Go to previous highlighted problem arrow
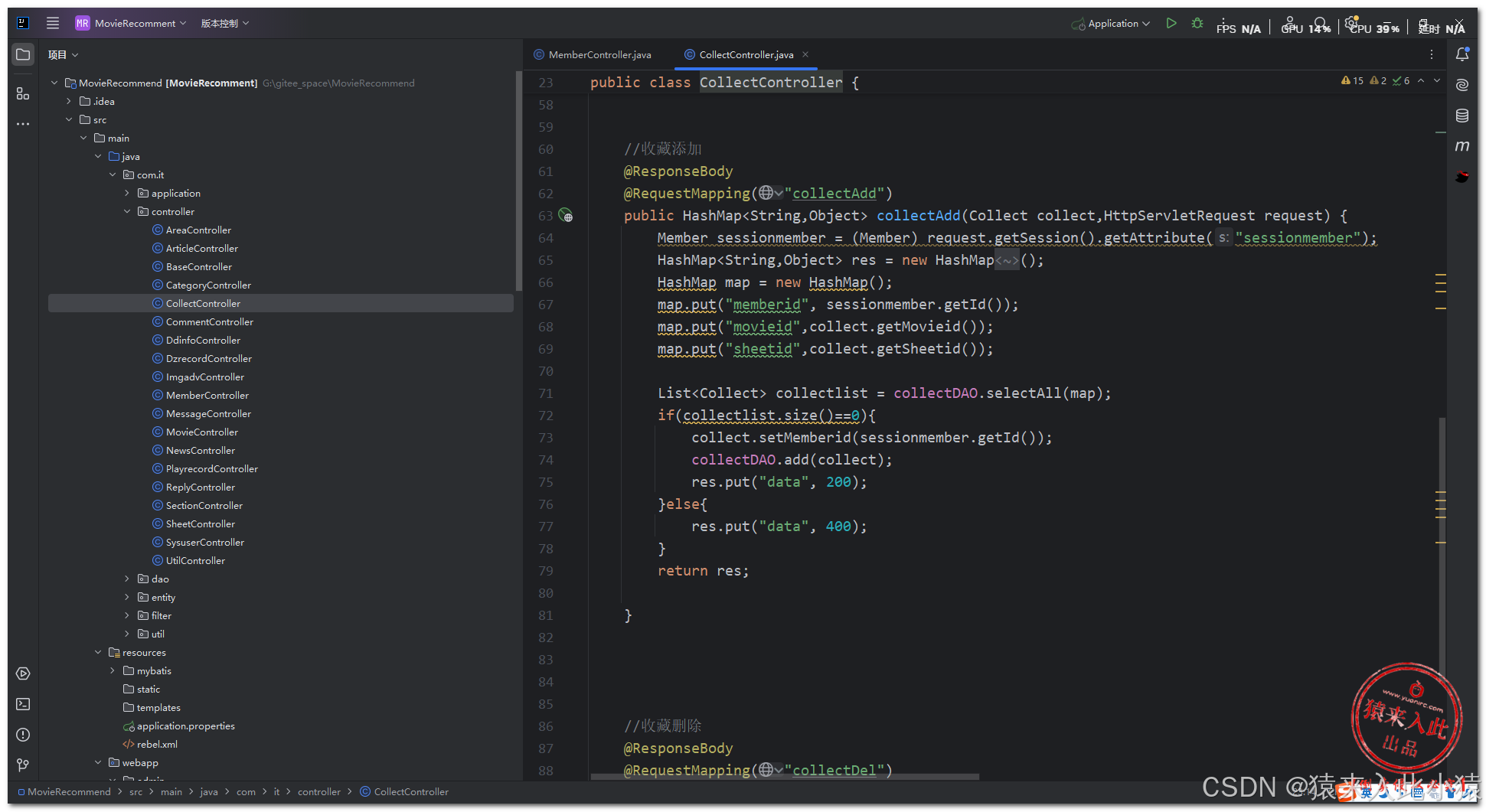The width and height of the screenshot is (1486, 812). pyautogui.click(x=1421, y=80)
